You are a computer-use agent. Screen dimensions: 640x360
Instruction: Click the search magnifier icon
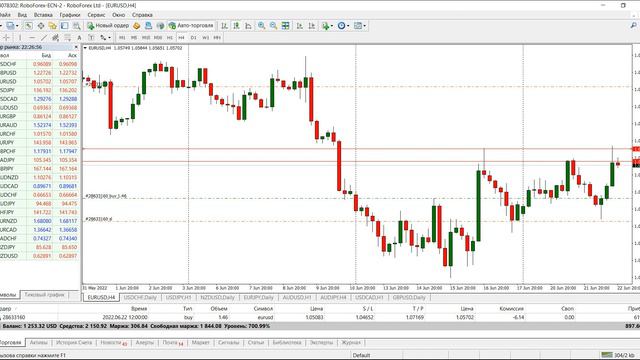[x=633, y=26]
